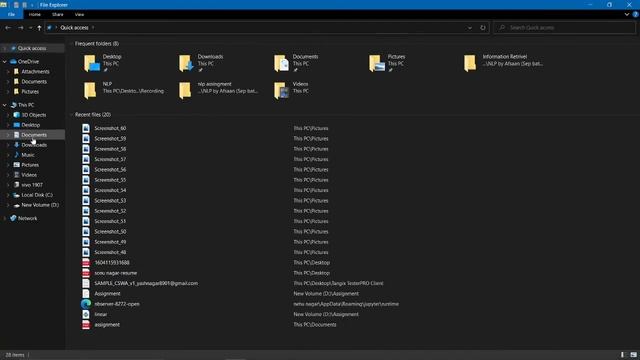
Task: Click the Forward navigation arrow
Action: [20, 28]
